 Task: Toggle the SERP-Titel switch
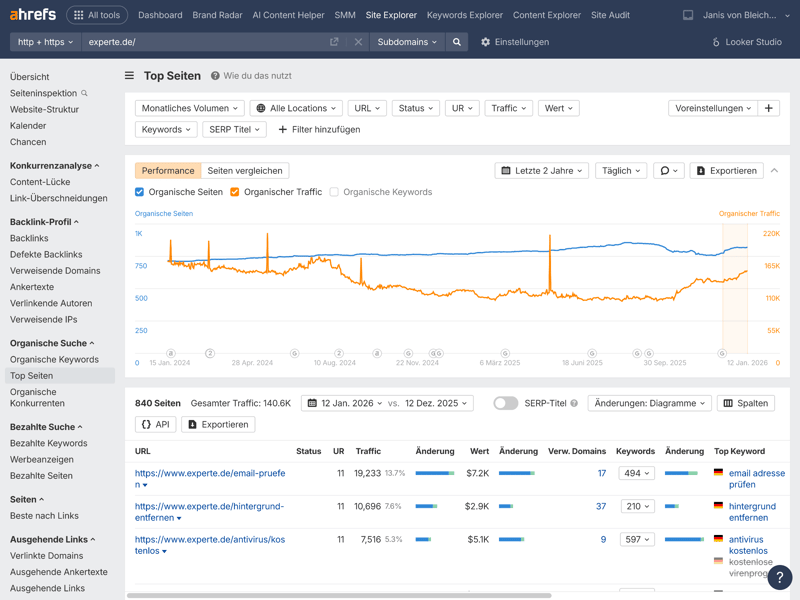point(505,403)
